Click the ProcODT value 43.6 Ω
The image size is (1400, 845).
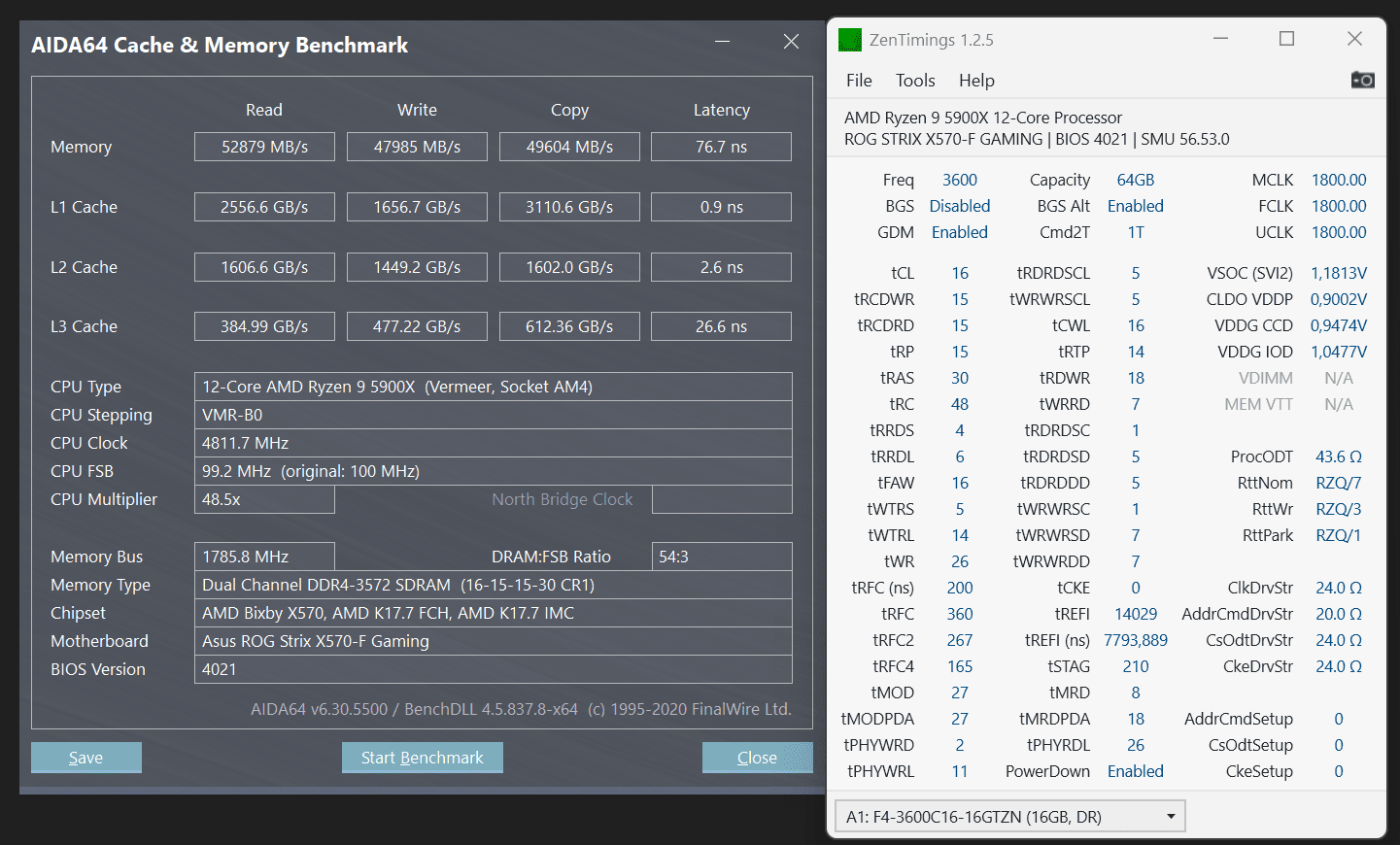[x=1339, y=456]
